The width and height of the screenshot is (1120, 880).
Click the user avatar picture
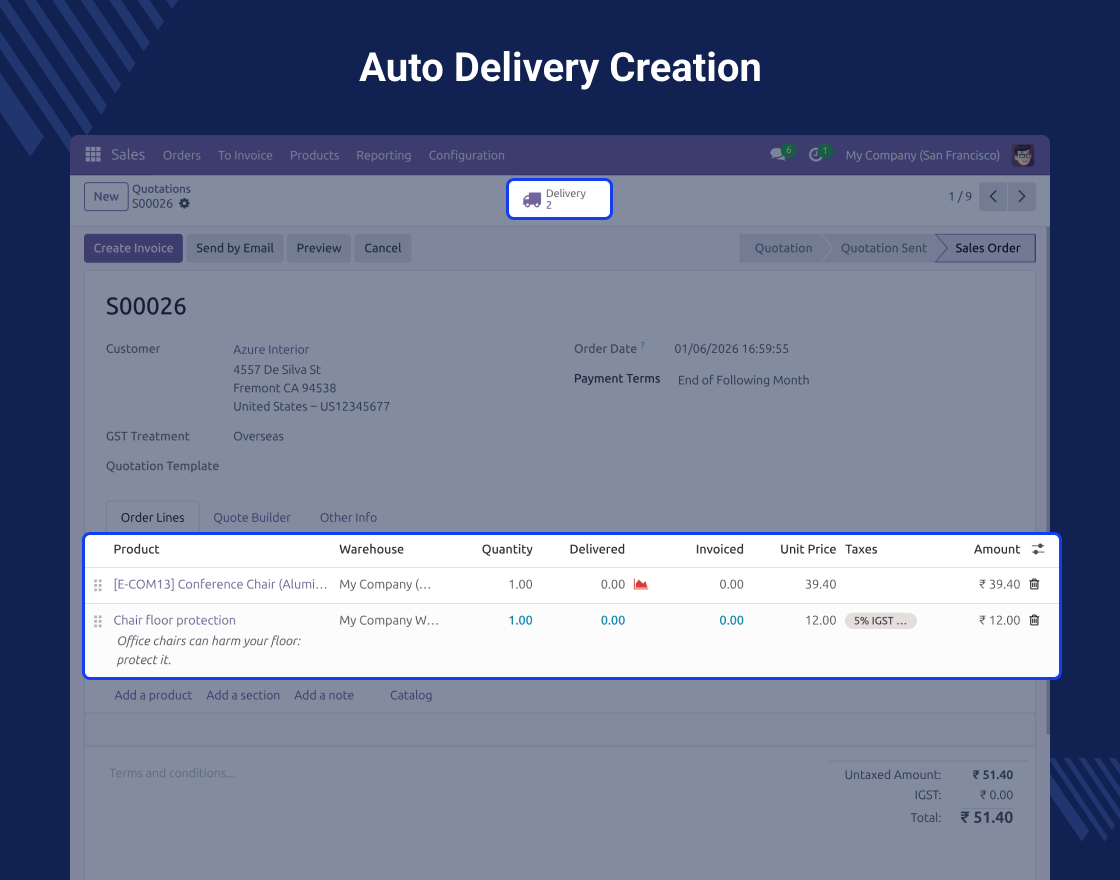point(1023,155)
